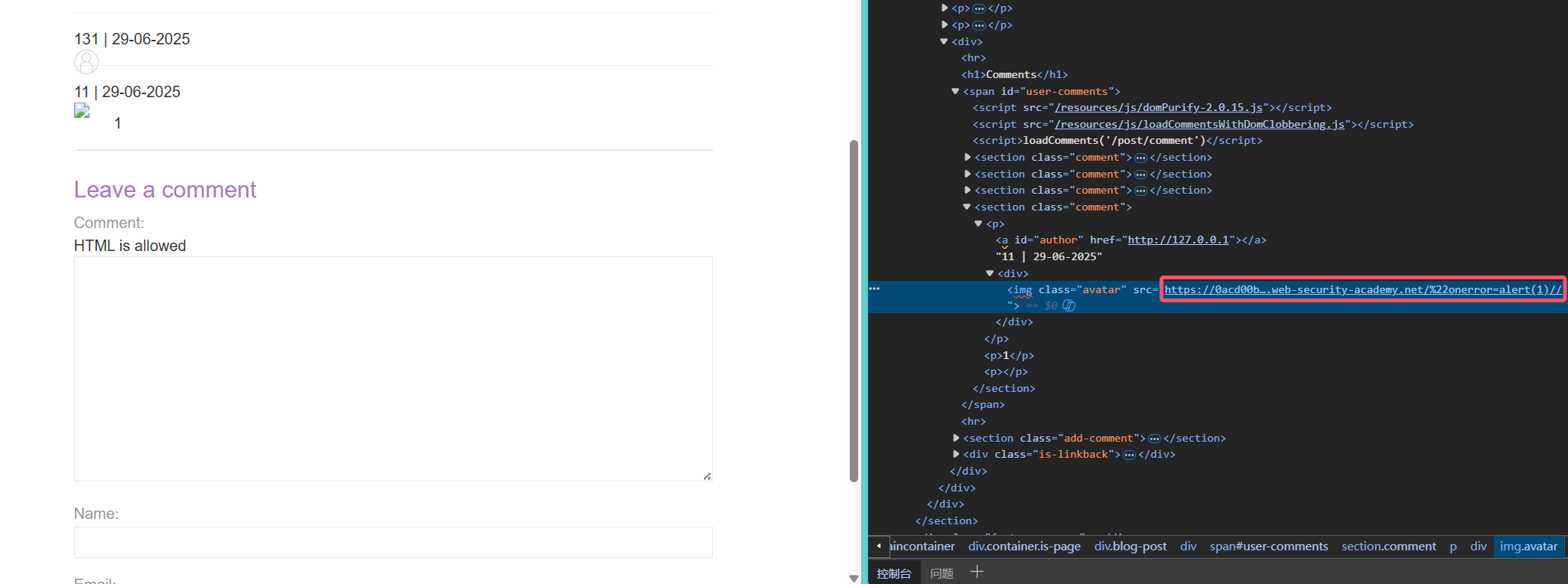Collapse the fourth expanded section comment
The height and width of the screenshot is (584, 1568).
click(967, 207)
